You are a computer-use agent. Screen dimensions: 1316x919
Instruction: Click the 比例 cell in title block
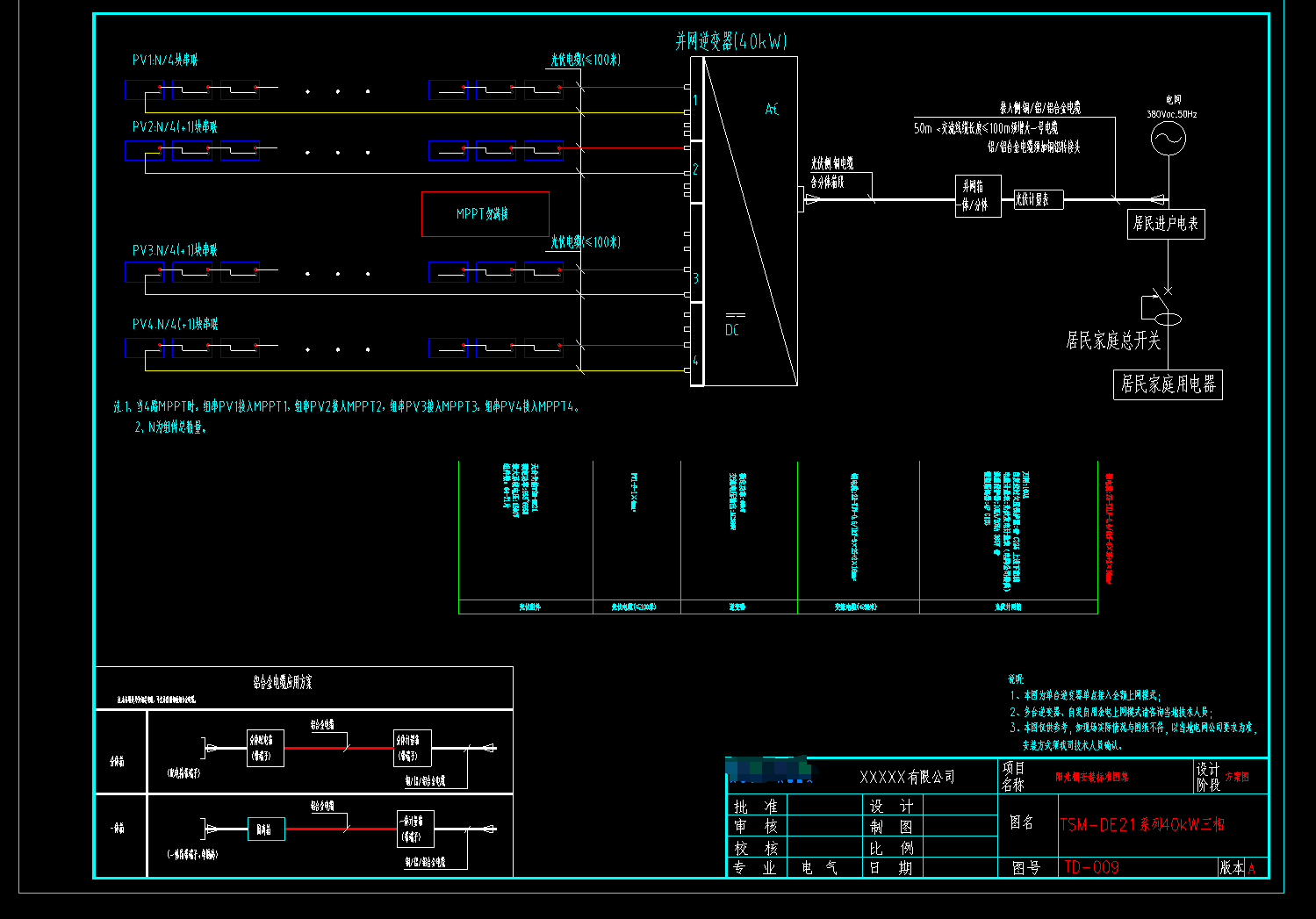892,847
